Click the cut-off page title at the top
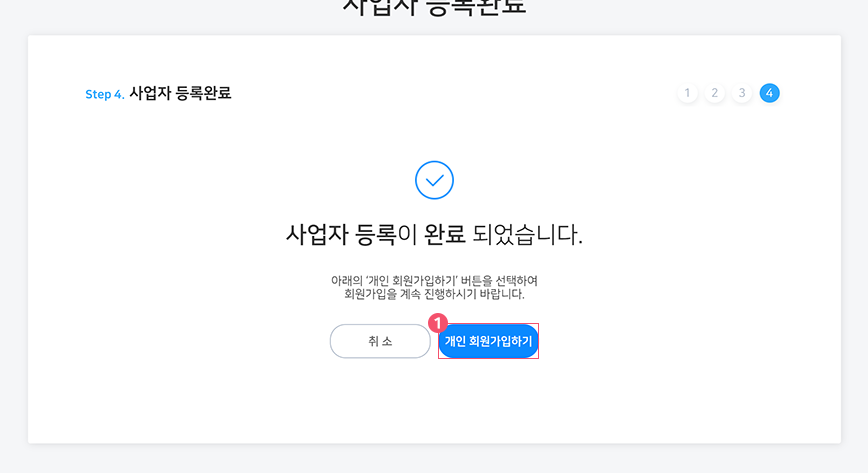 pyautogui.click(x=435, y=8)
